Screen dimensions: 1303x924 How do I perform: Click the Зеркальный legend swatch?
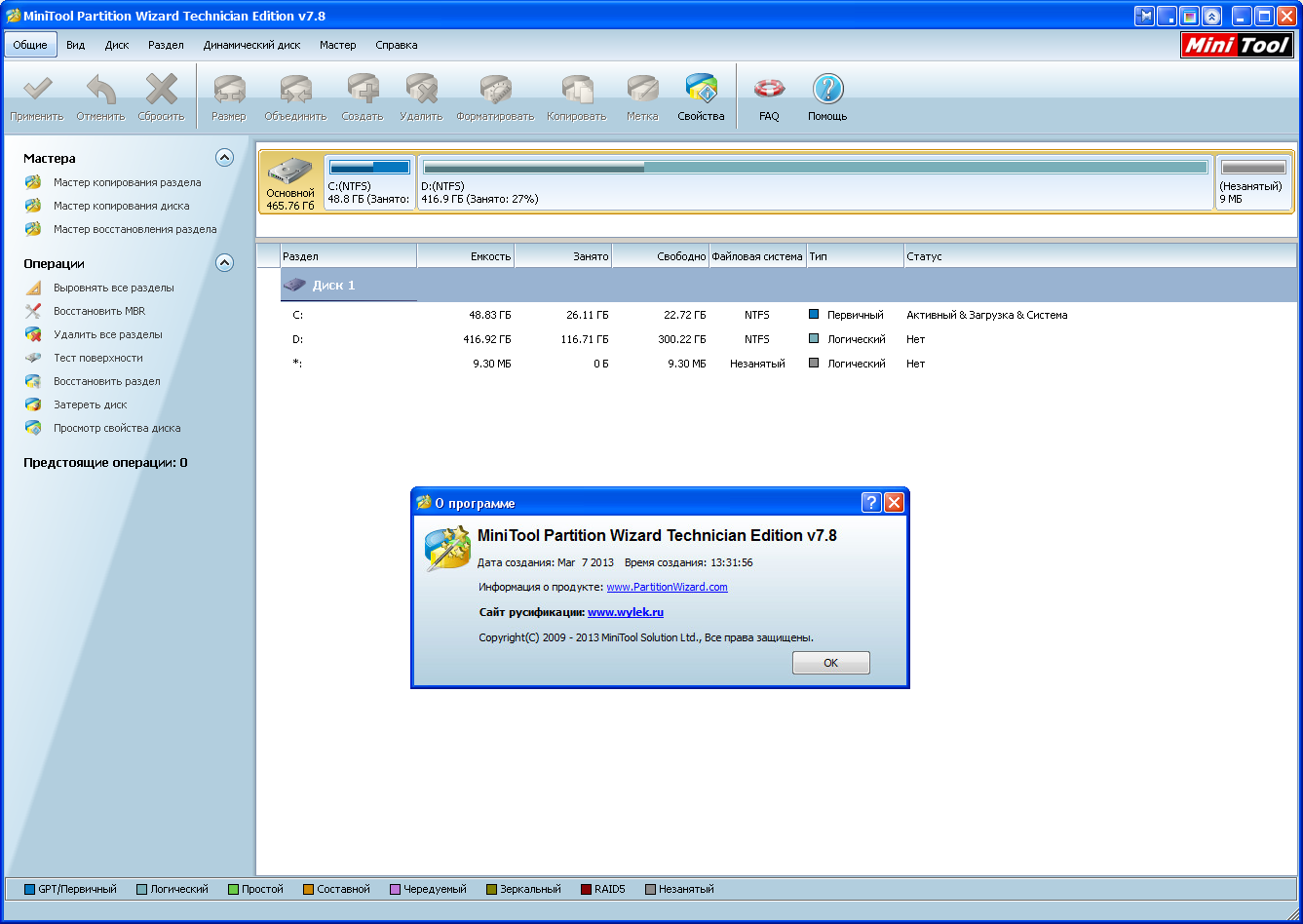492,889
